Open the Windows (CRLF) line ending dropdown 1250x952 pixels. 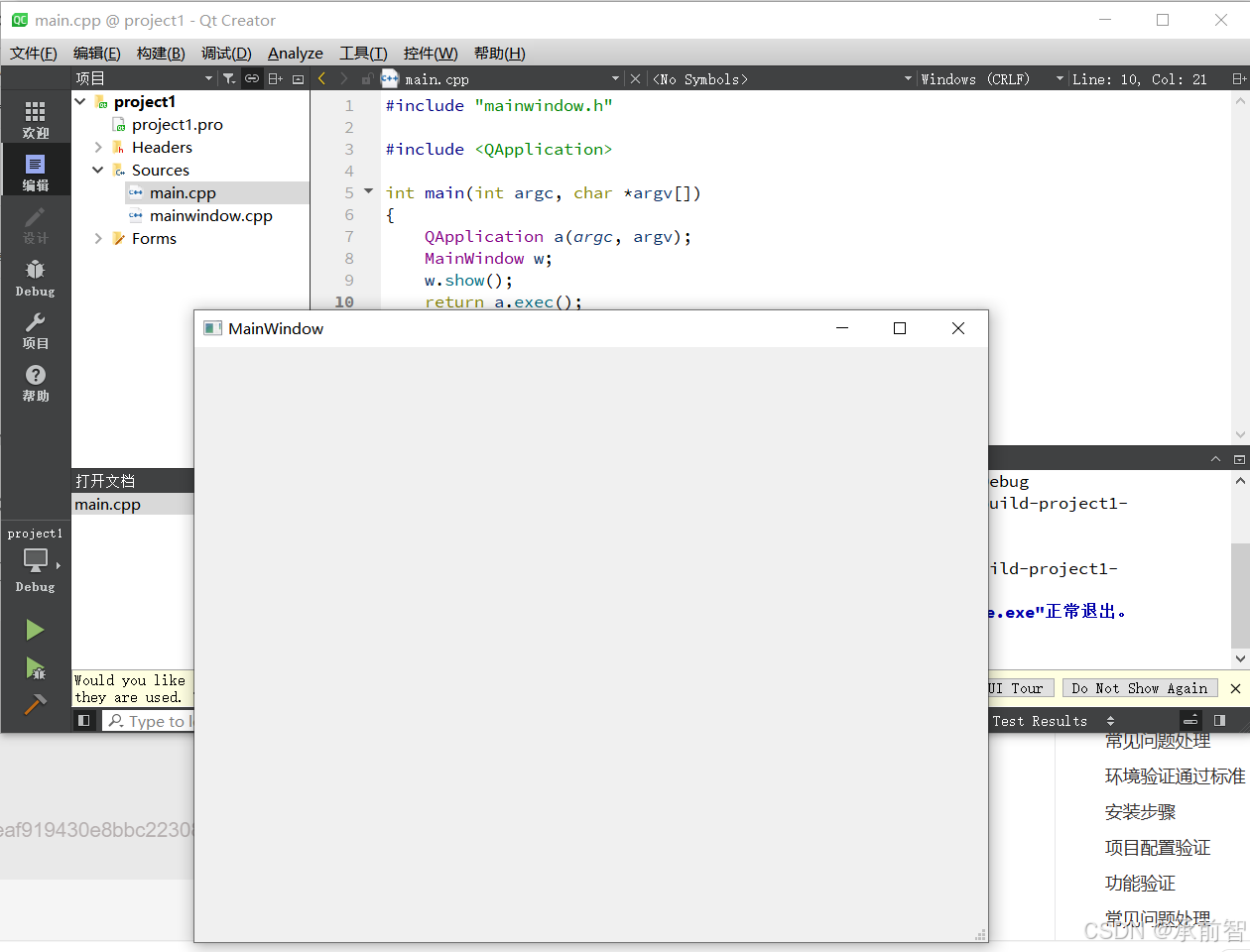tap(992, 78)
